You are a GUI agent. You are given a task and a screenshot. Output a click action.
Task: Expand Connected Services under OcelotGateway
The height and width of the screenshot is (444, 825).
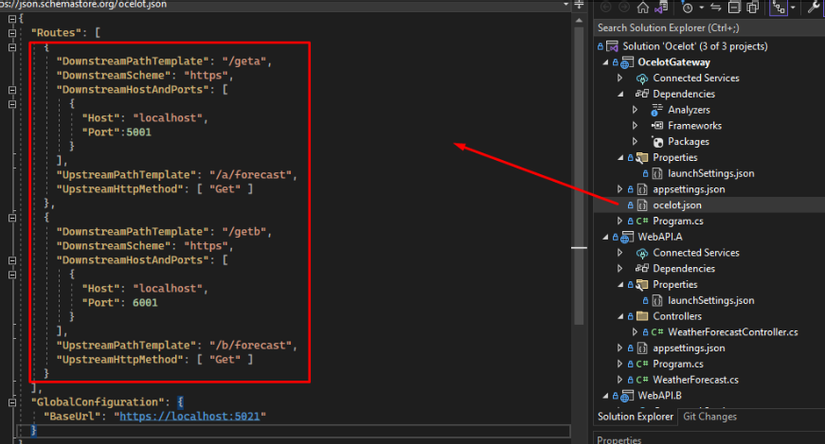(620, 78)
